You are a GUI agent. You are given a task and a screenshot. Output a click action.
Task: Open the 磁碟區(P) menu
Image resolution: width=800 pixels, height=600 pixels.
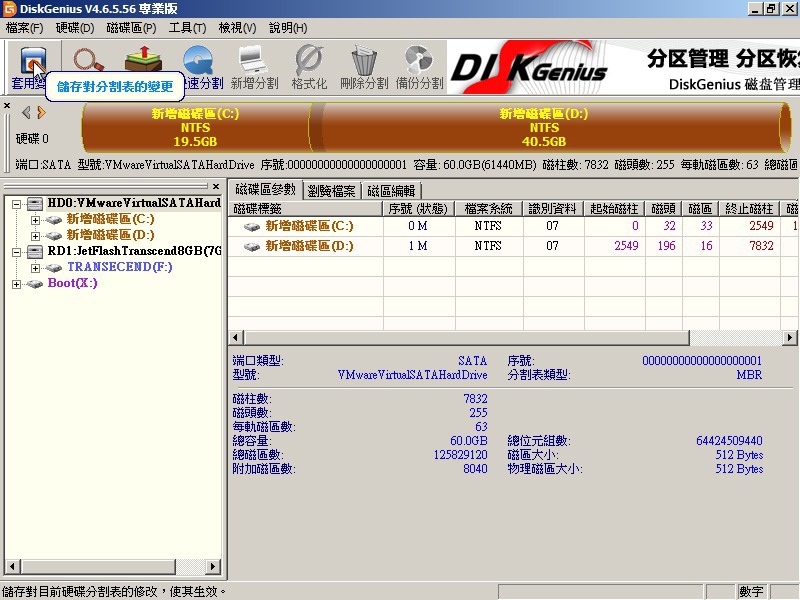pyautogui.click(x=130, y=28)
